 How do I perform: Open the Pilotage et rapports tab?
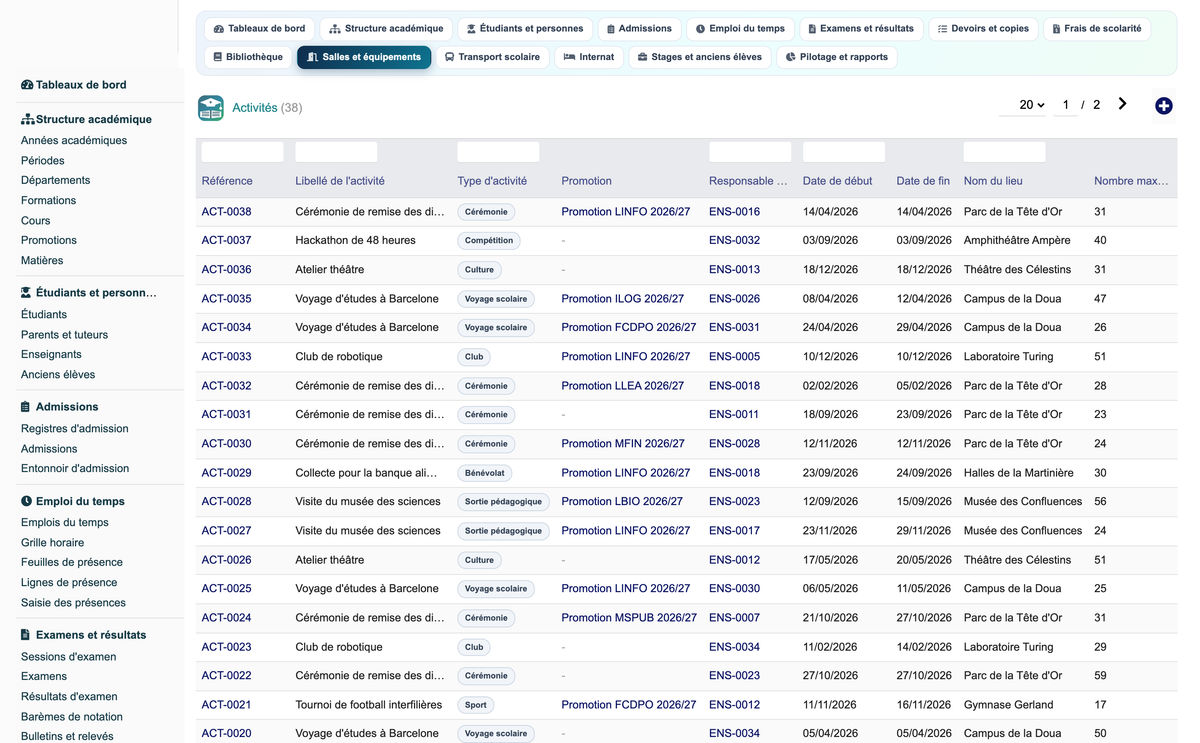pyautogui.click(x=836, y=57)
